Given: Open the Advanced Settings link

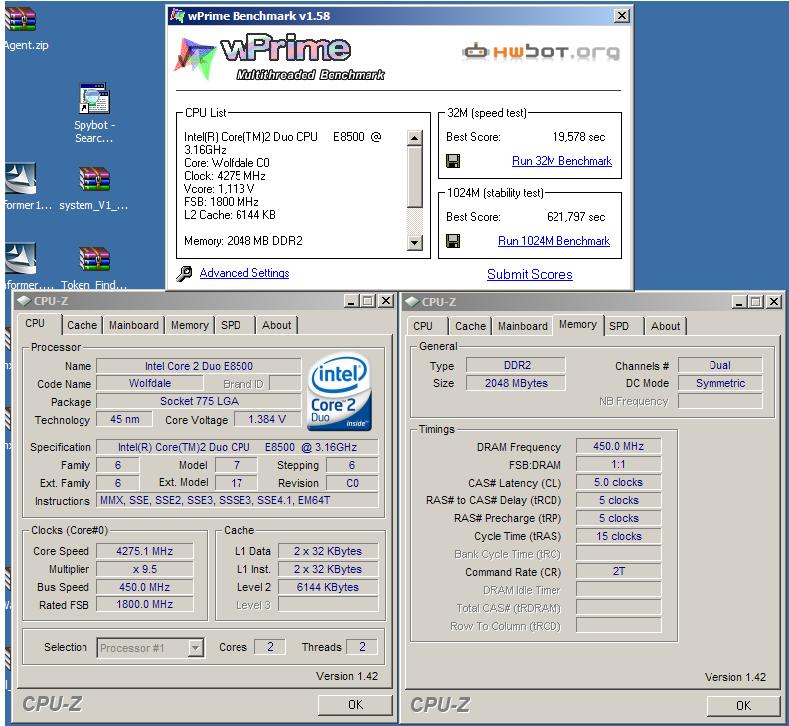Looking at the screenshot, I should coord(244,273).
